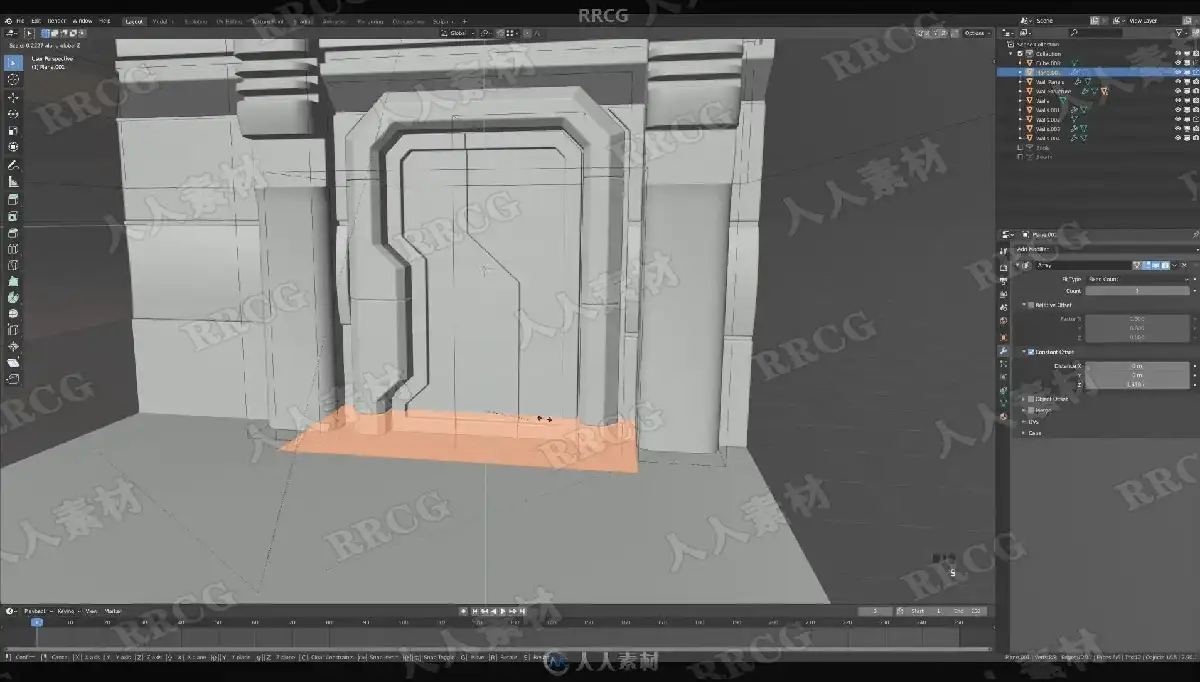Collapse the Array modifier panel
The height and width of the screenshot is (682, 1200).
click(1019, 265)
